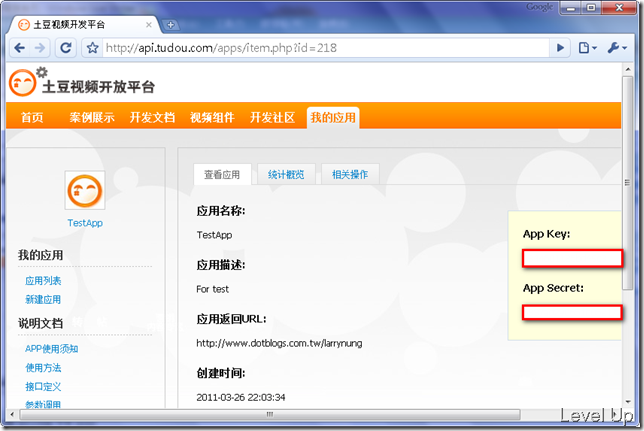
Task: Open the page menu icon
Action: coord(588,48)
